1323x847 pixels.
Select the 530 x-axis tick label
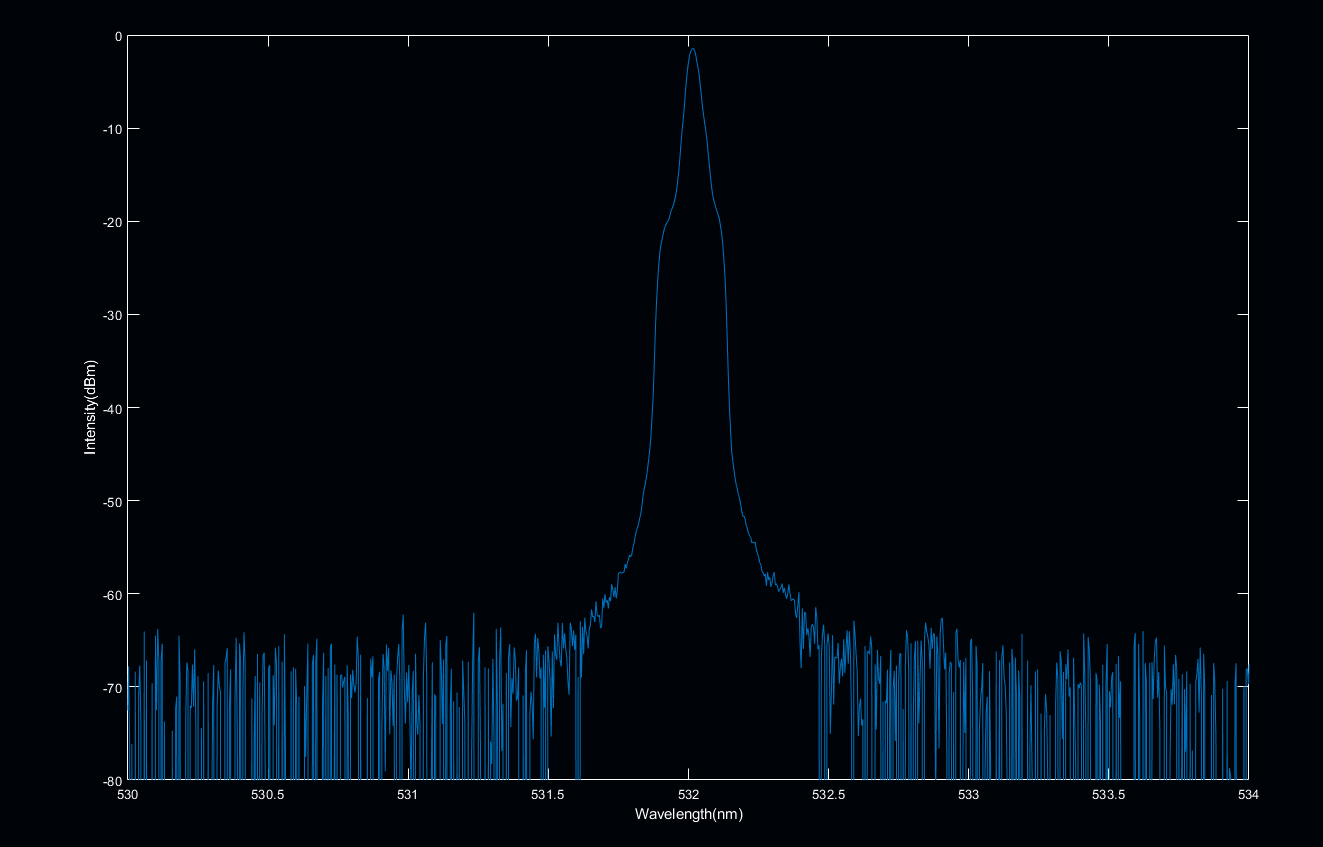click(128, 795)
